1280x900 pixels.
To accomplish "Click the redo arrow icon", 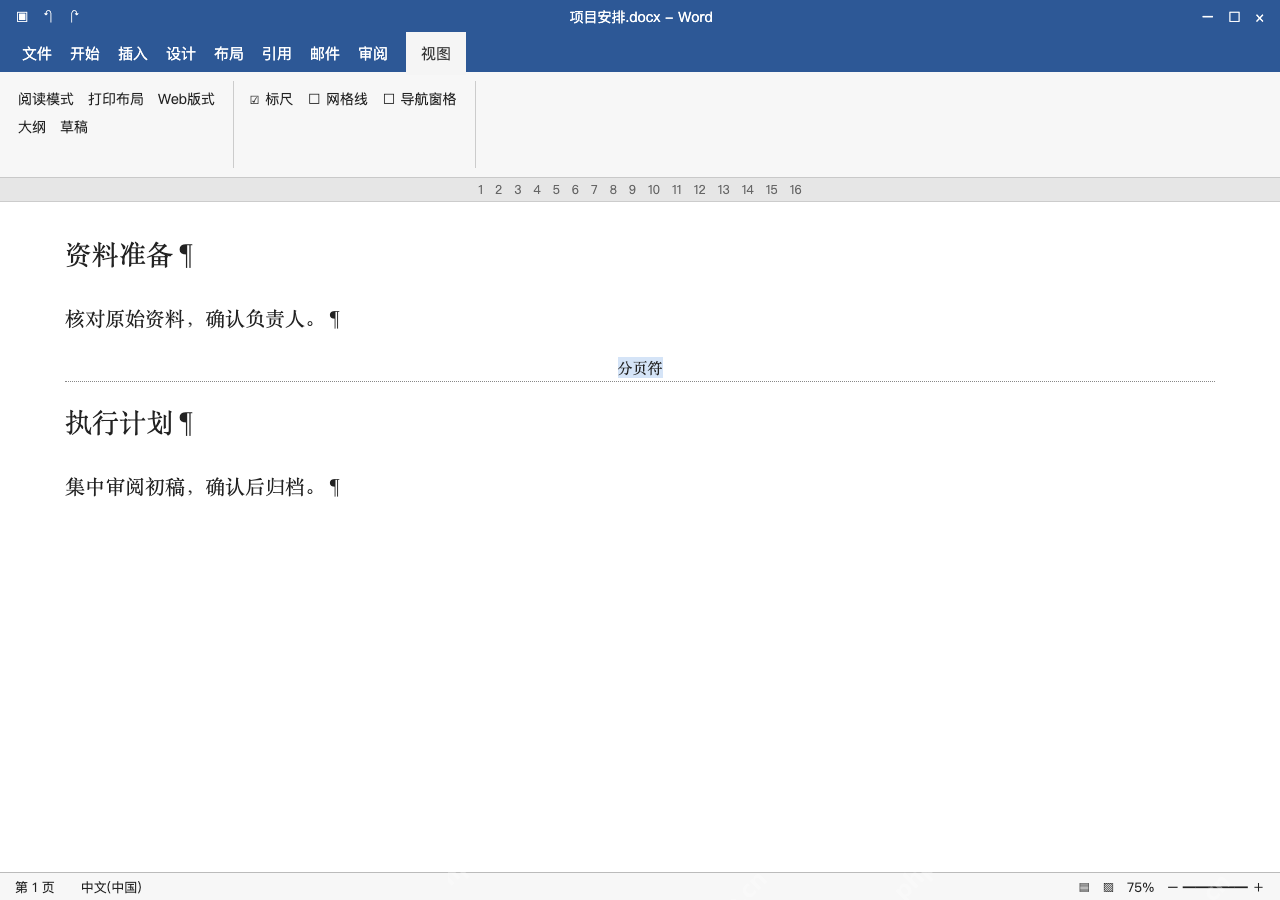I will point(74,17).
